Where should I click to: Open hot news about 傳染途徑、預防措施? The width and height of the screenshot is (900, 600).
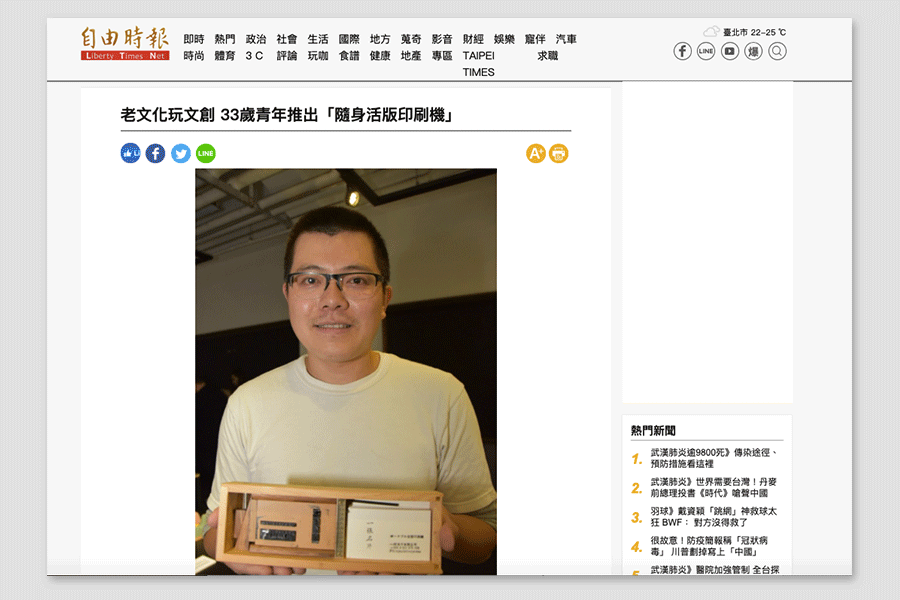(713, 458)
